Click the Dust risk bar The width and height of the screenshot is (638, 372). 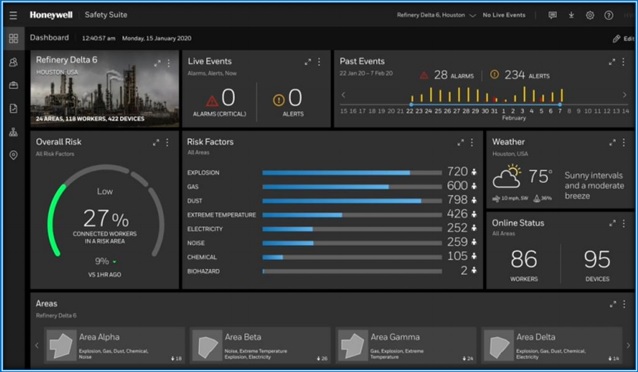(x=352, y=201)
